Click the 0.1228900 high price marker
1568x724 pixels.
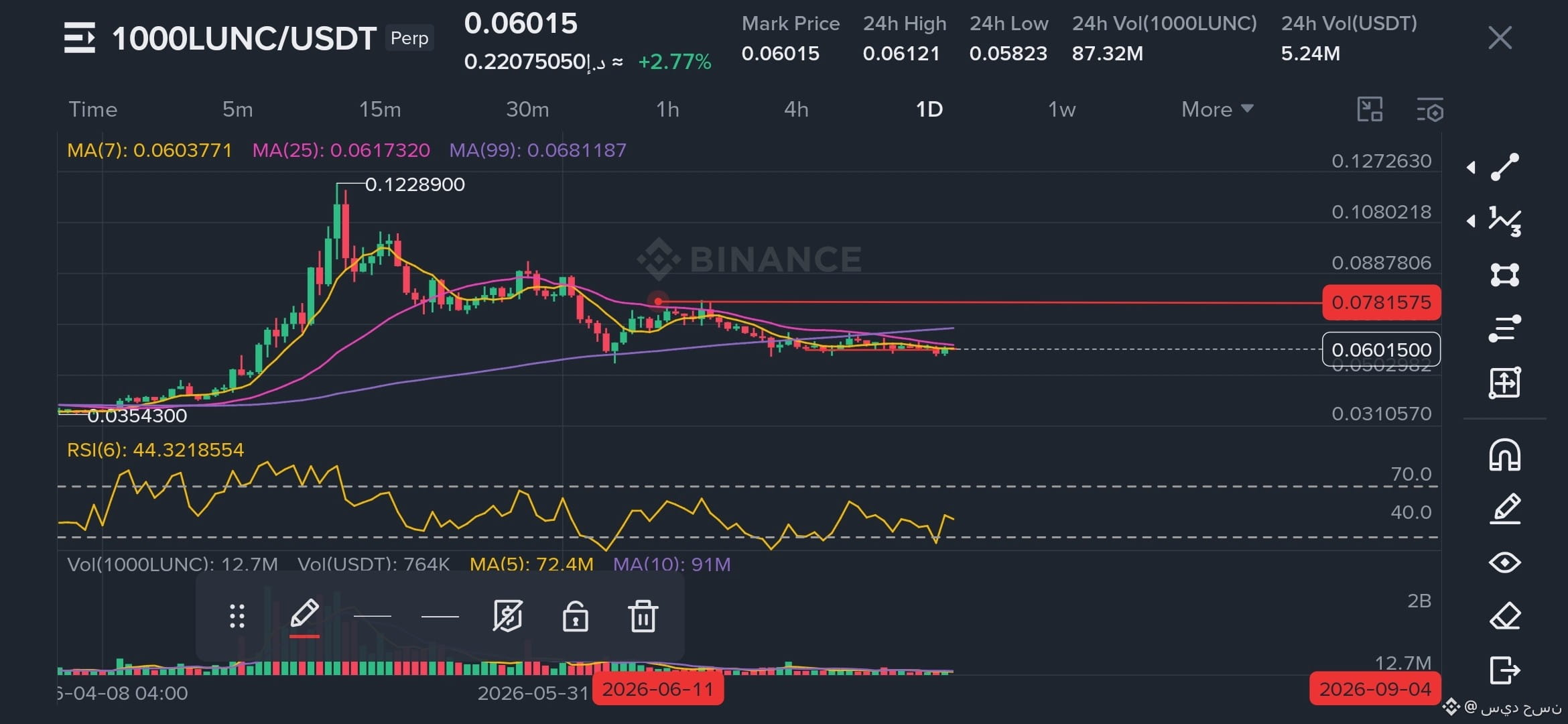pyautogui.click(x=415, y=184)
